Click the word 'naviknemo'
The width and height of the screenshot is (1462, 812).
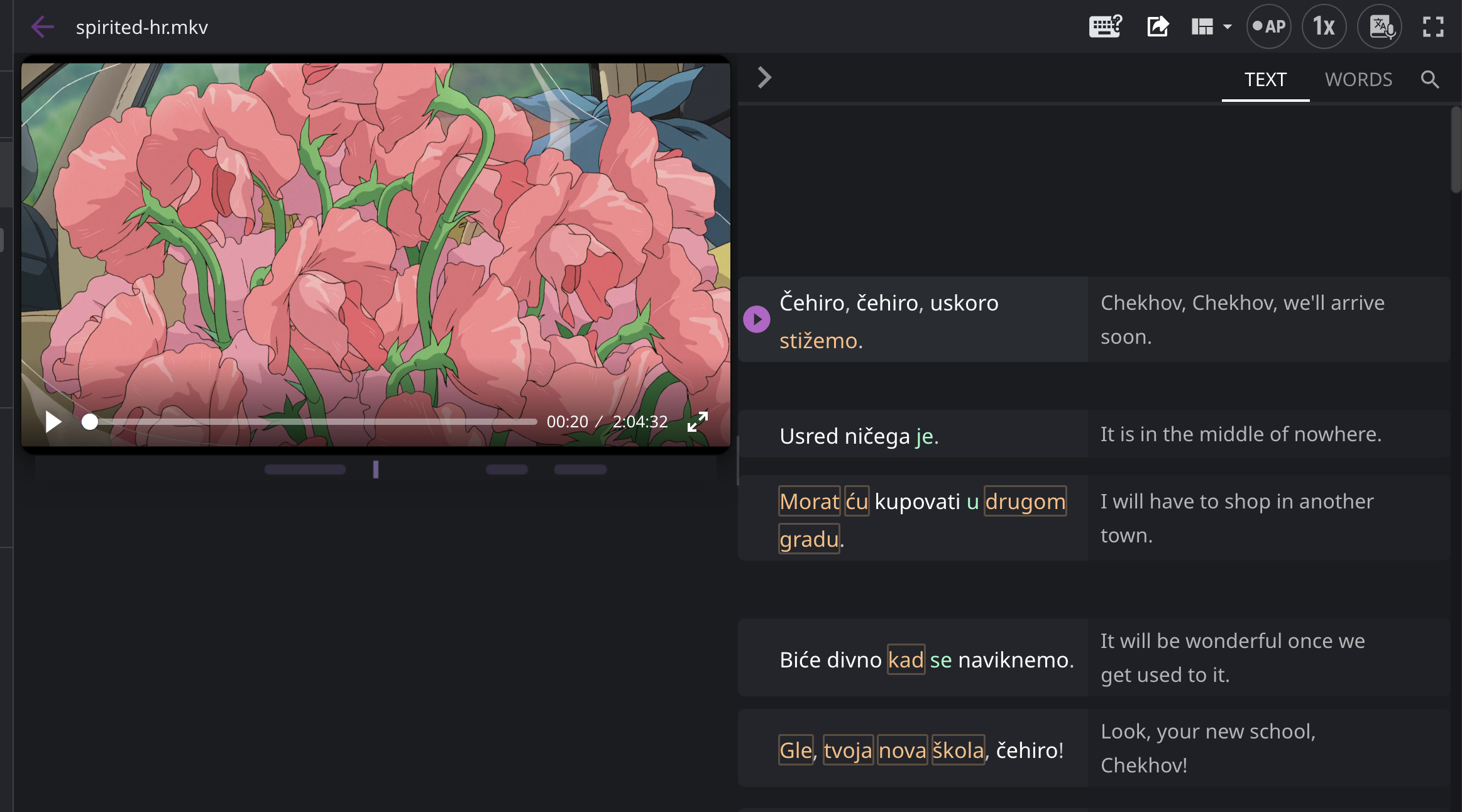tap(1013, 660)
